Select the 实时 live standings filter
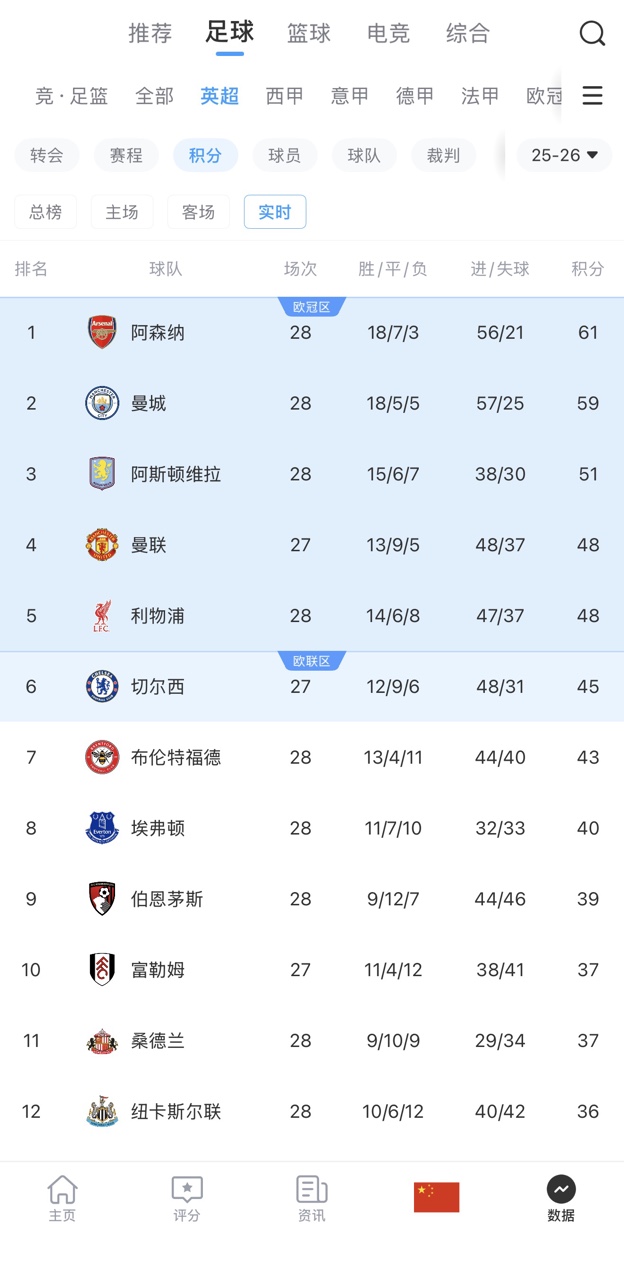Screen dimensions: 624x1280 coord(275,212)
